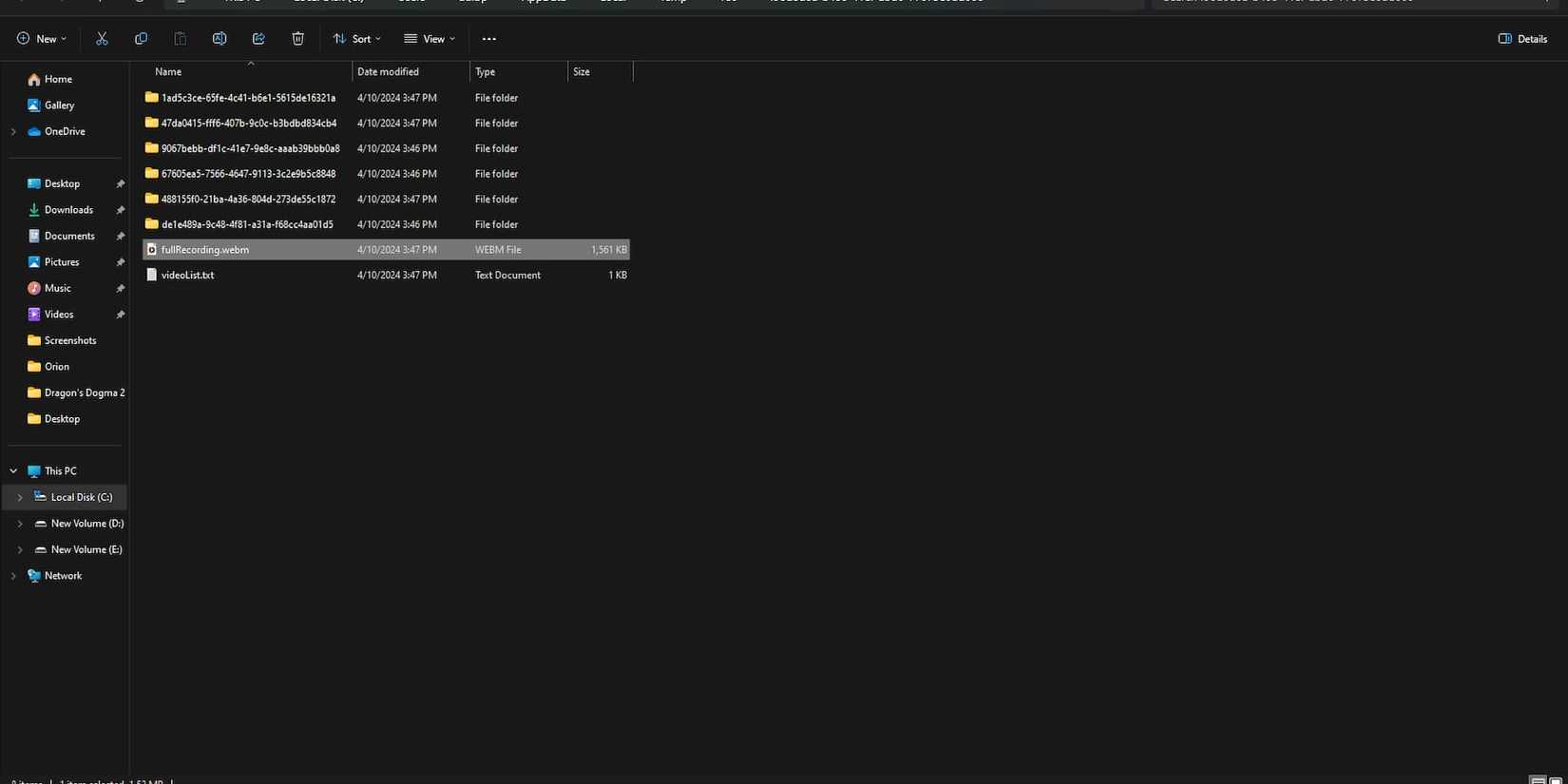Open Gallery in navigation pane
This screenshot has width=1568, height=784.
[59, 105]
